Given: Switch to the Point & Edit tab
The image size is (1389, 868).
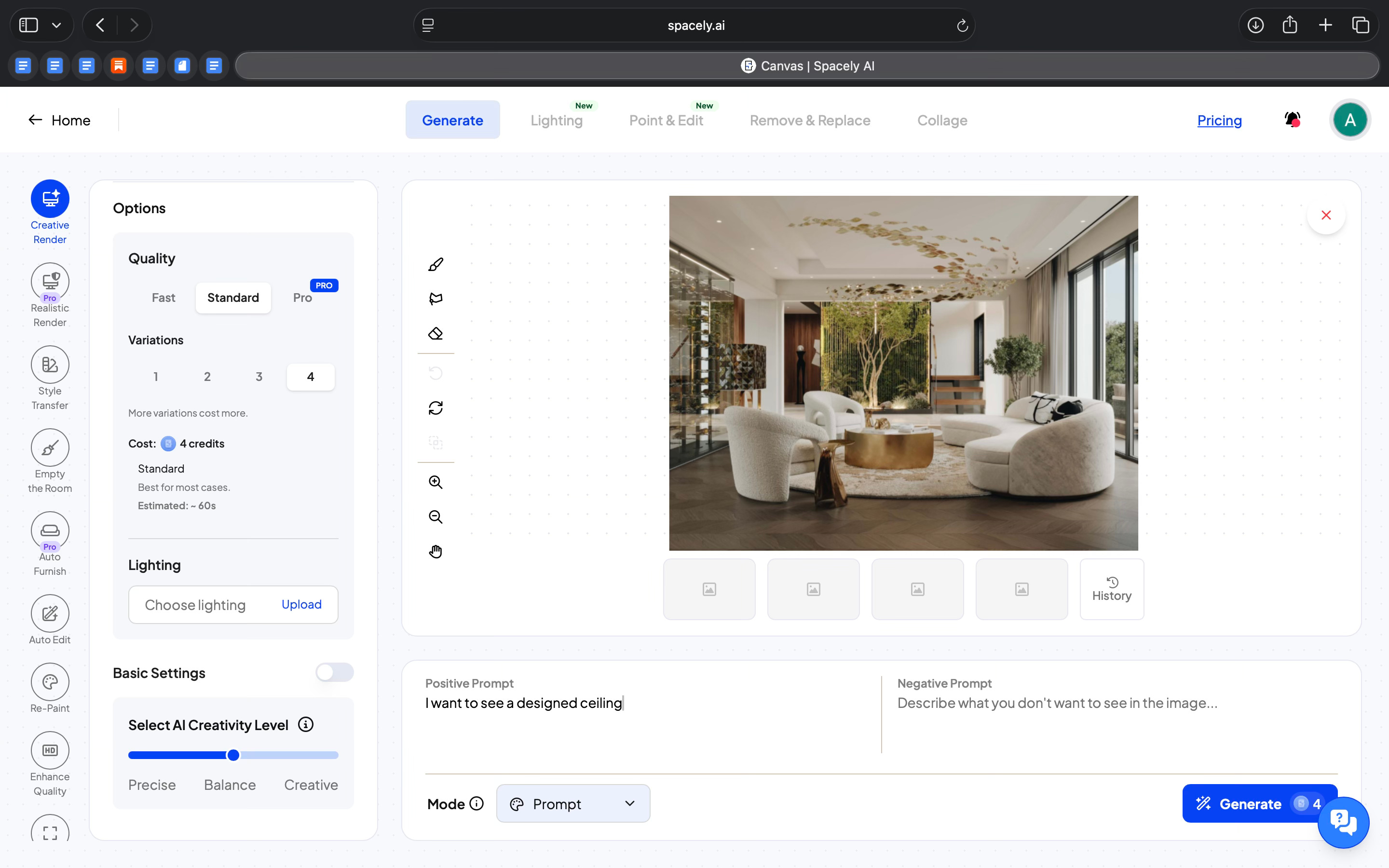Looking at the screenshot, I should [666, 120].
